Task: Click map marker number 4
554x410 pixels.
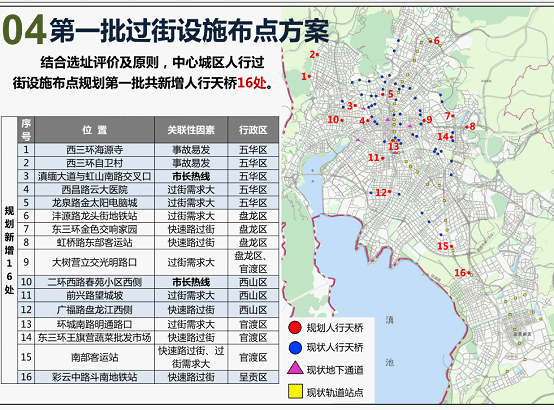Action: [x=362, y=121]
